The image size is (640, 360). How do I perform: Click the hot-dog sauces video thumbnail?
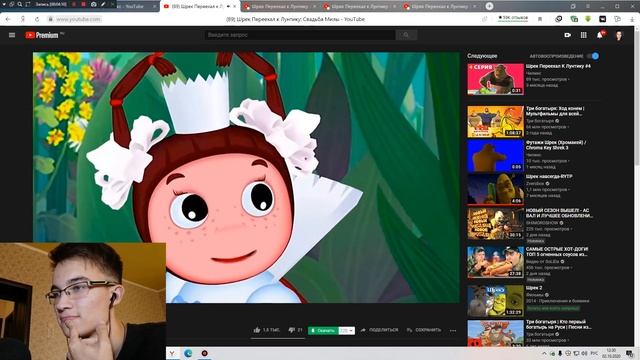point(495,262)
